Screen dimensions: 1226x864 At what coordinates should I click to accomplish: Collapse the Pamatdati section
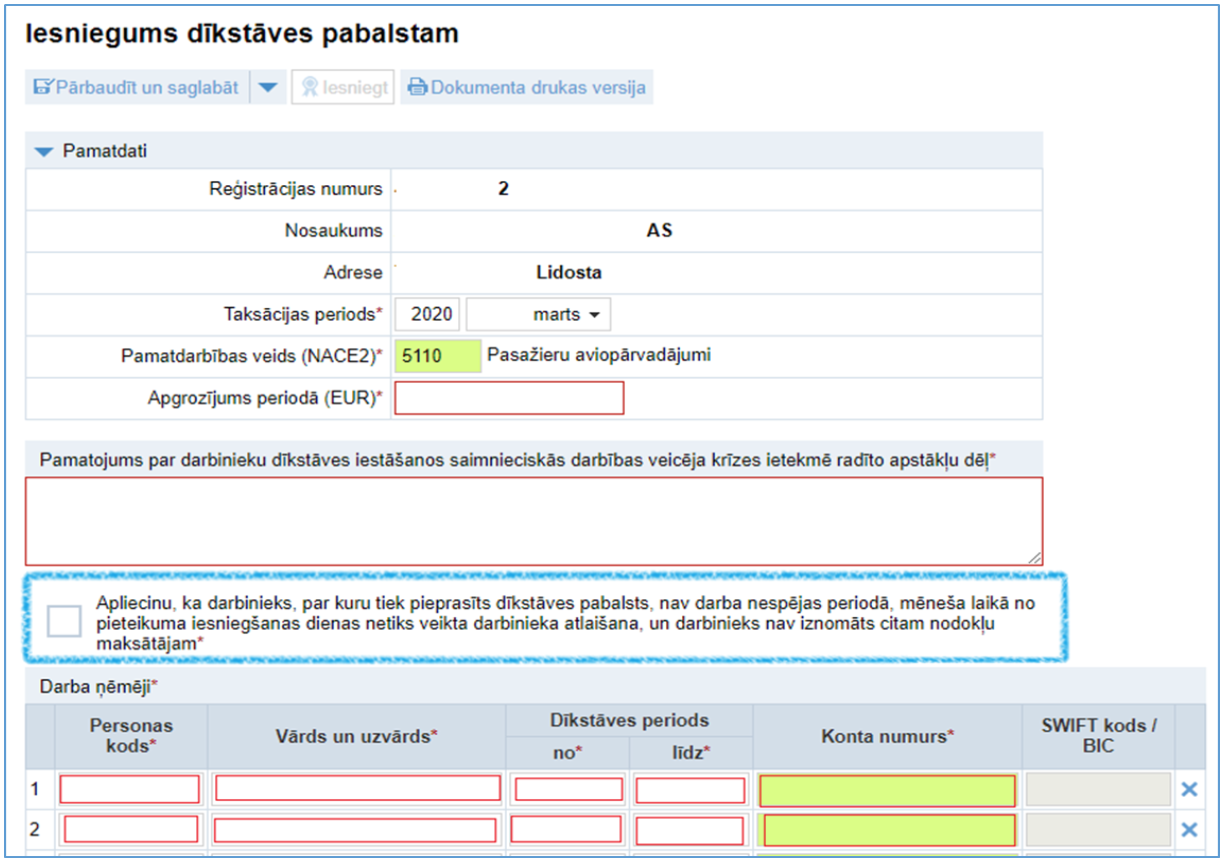43,151
